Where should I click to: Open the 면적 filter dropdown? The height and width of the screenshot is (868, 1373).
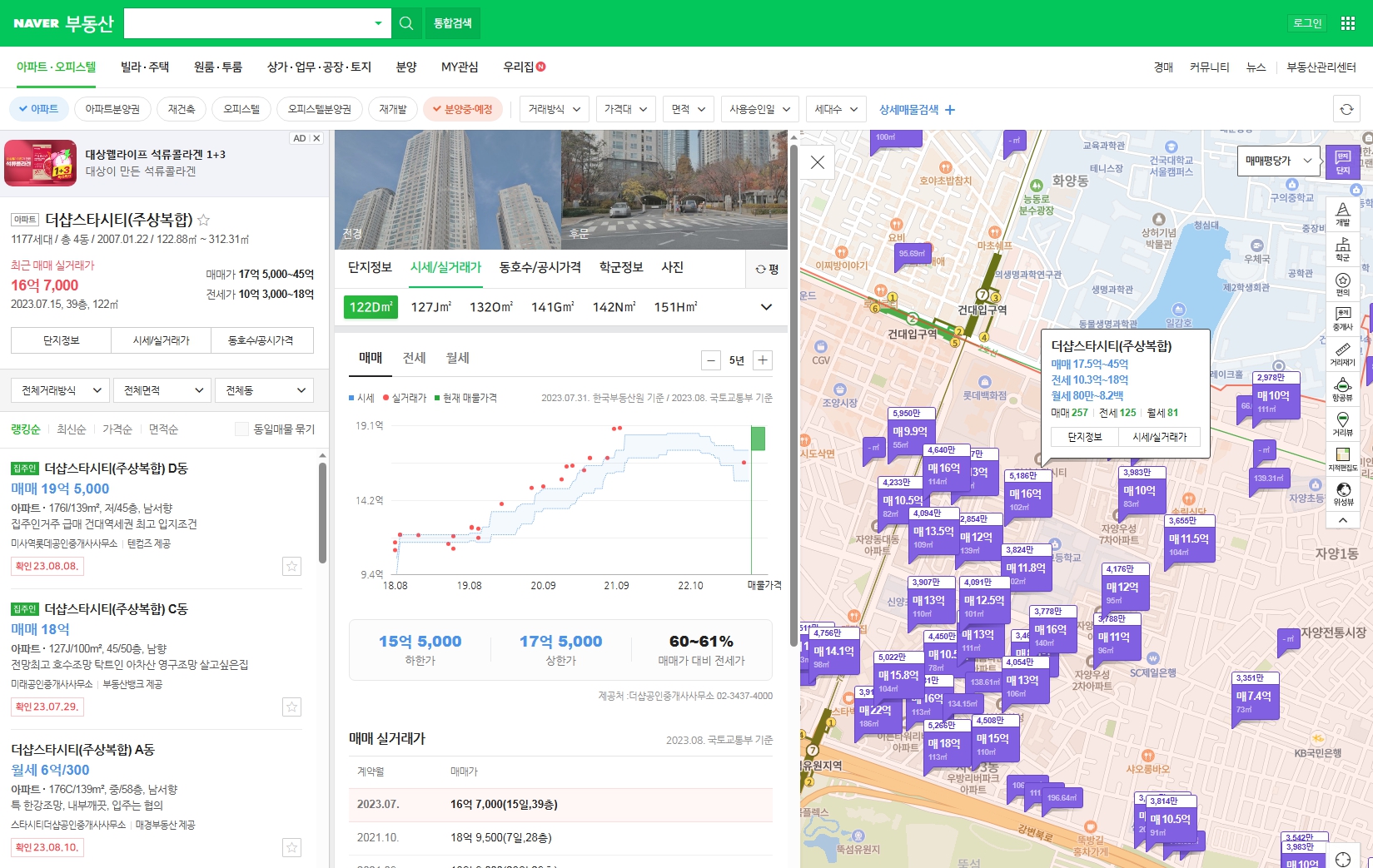[x=689, y=109]
